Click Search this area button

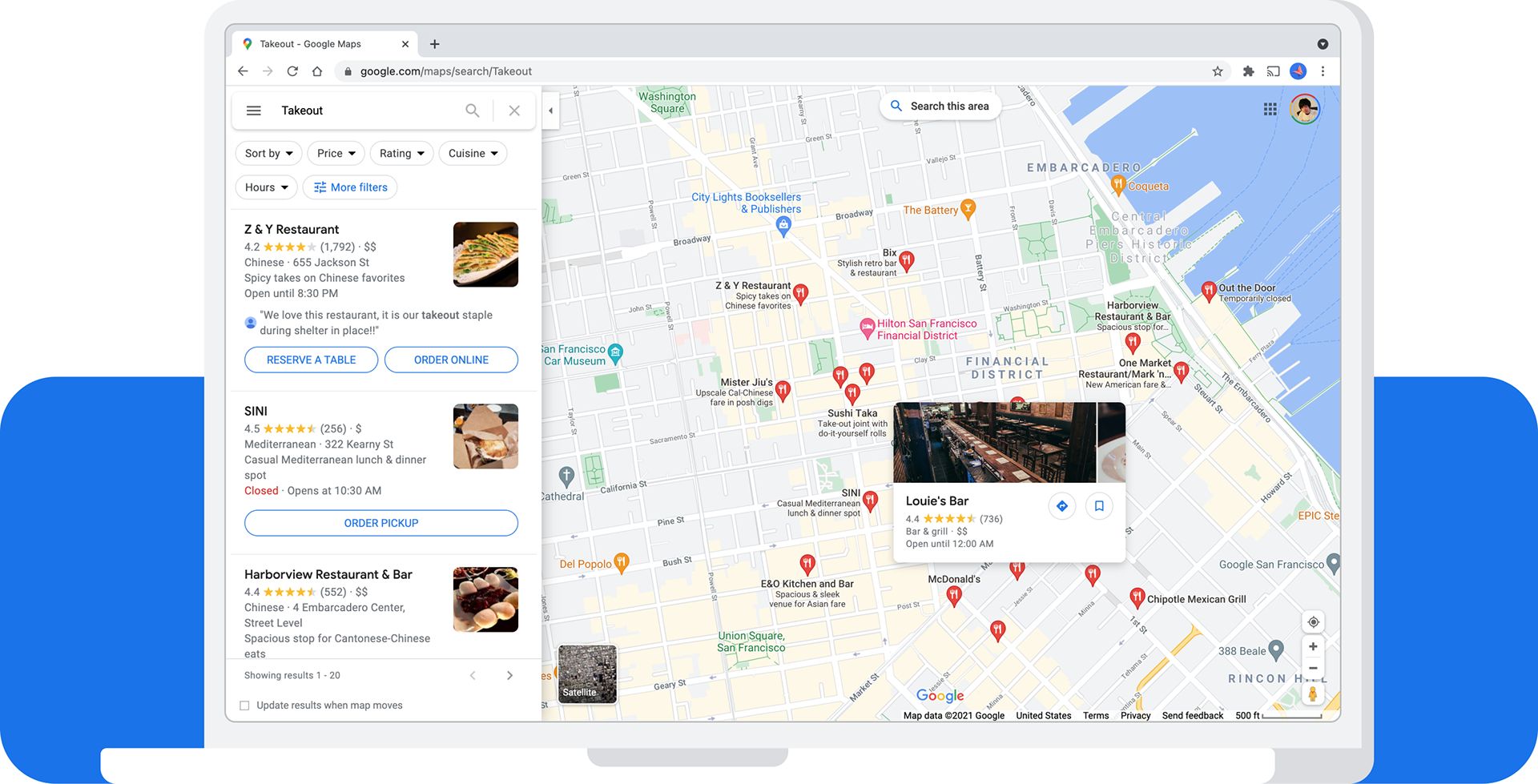click(940, 106)
